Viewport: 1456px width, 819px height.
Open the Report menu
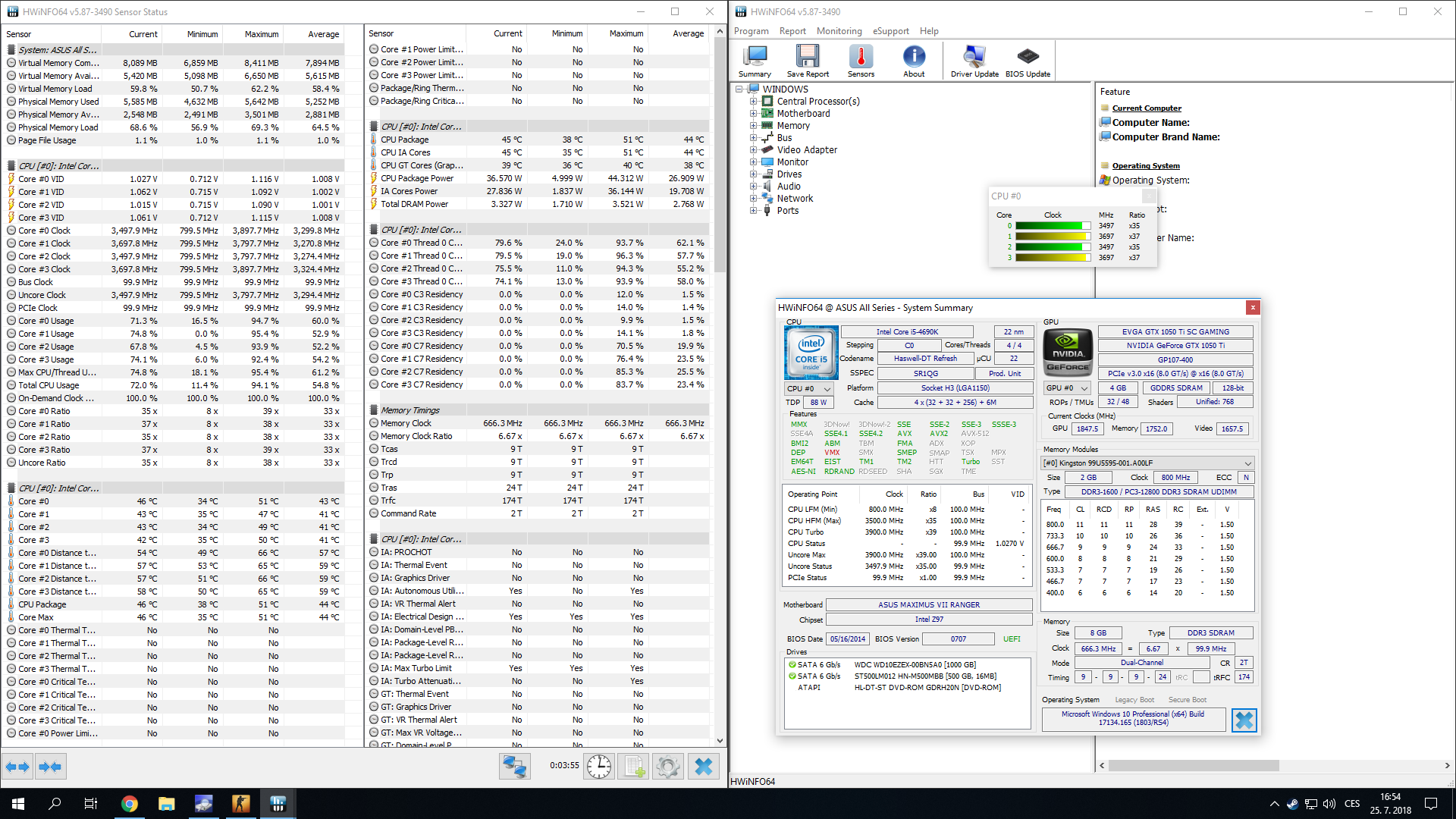(x=792, y=31)
